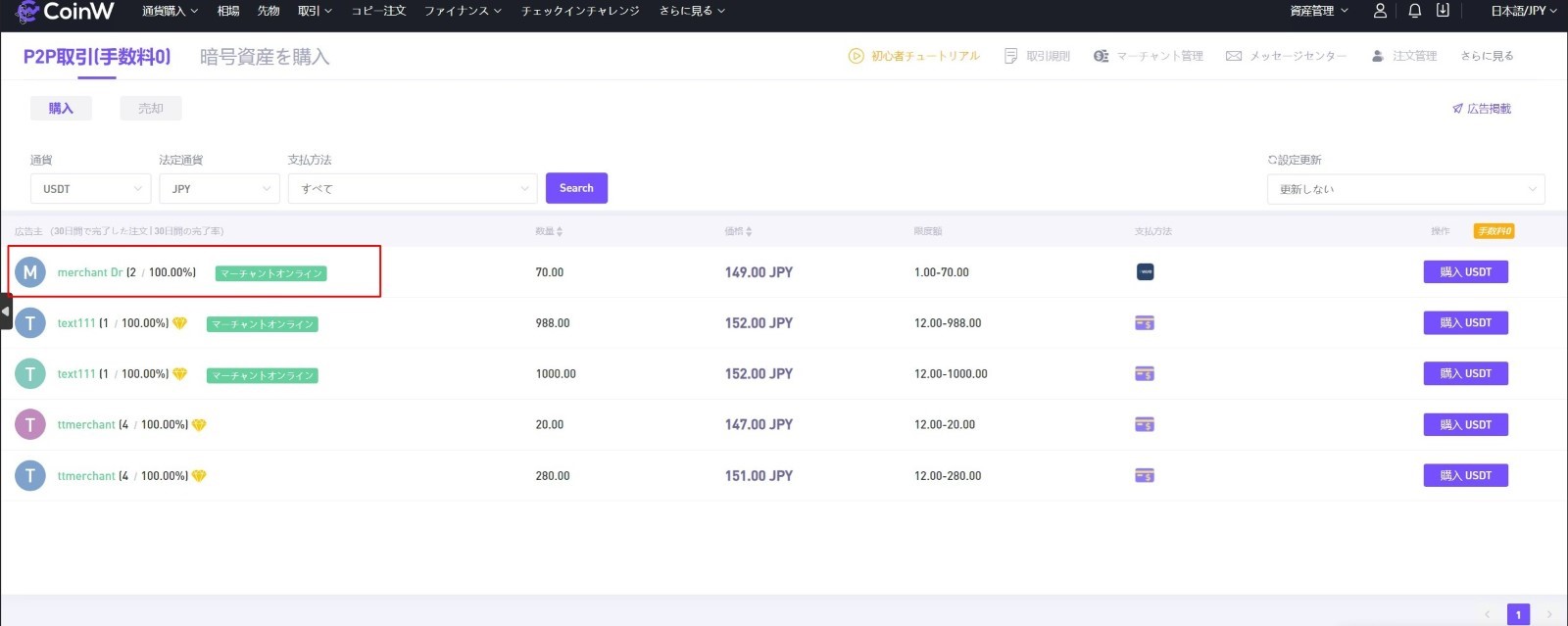This screenshot has height=626, width=1568.
Task: Open the チェックインチャレンジ menu item
Action: pyautogui.click(x=580, y=11)
